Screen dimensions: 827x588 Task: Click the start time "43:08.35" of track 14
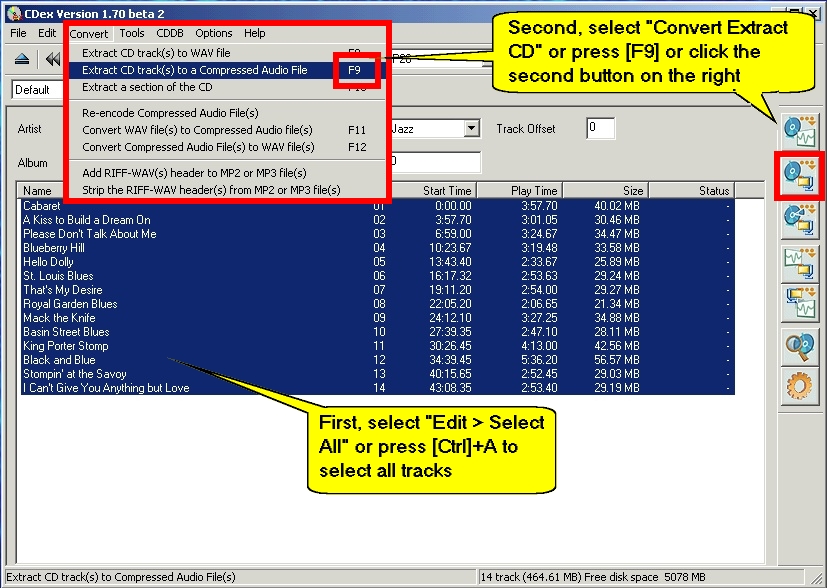[450, 388]
